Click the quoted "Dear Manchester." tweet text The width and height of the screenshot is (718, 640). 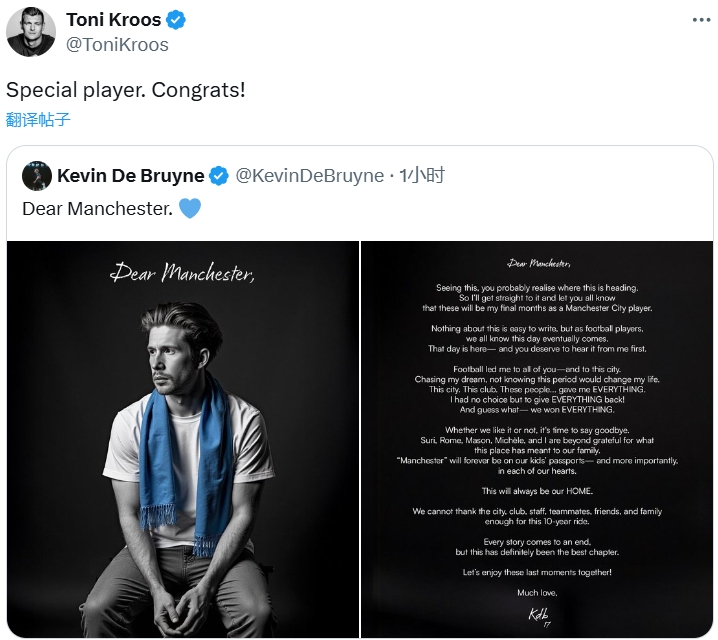[97, 209]
